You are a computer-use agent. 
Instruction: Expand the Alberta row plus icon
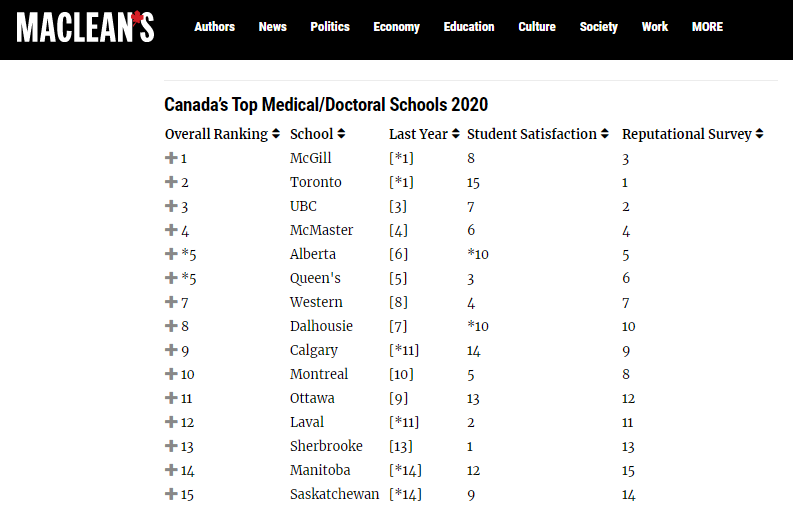pos(171,253)
